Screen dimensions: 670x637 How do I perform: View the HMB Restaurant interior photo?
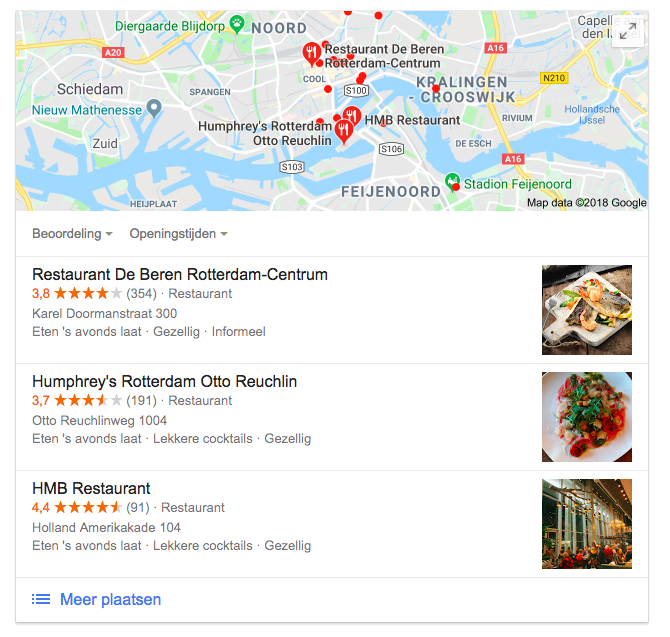point(587,524)
